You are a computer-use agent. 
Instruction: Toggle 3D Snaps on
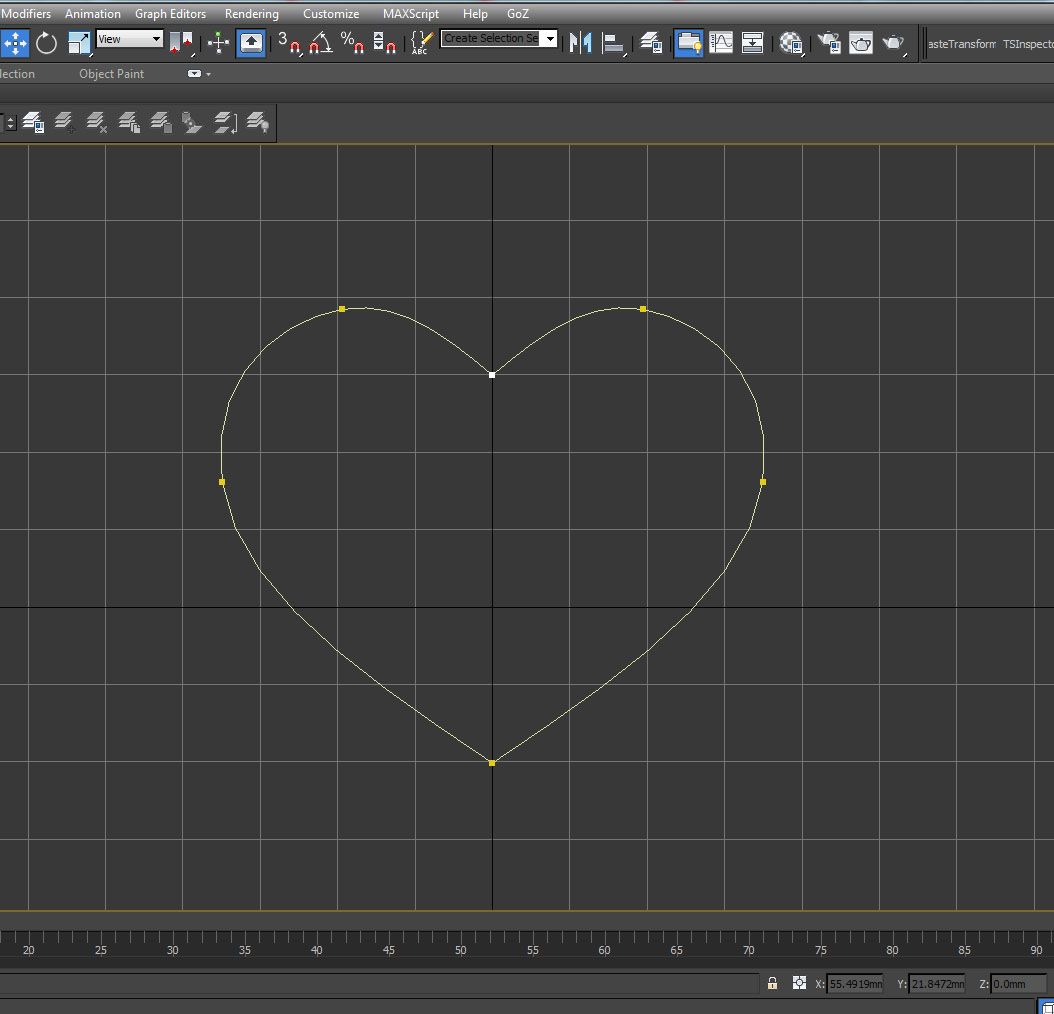pos(289,43)
